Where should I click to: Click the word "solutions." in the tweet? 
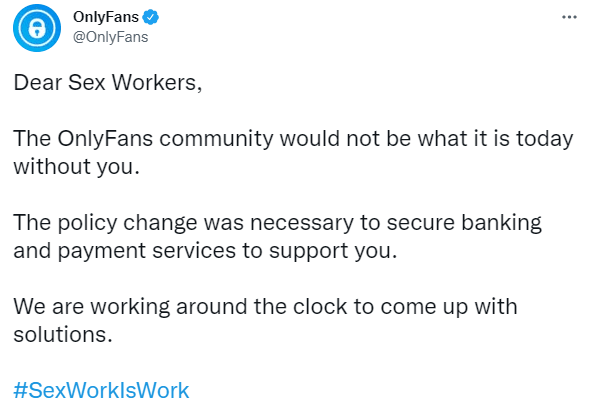[x=63, y=334]
